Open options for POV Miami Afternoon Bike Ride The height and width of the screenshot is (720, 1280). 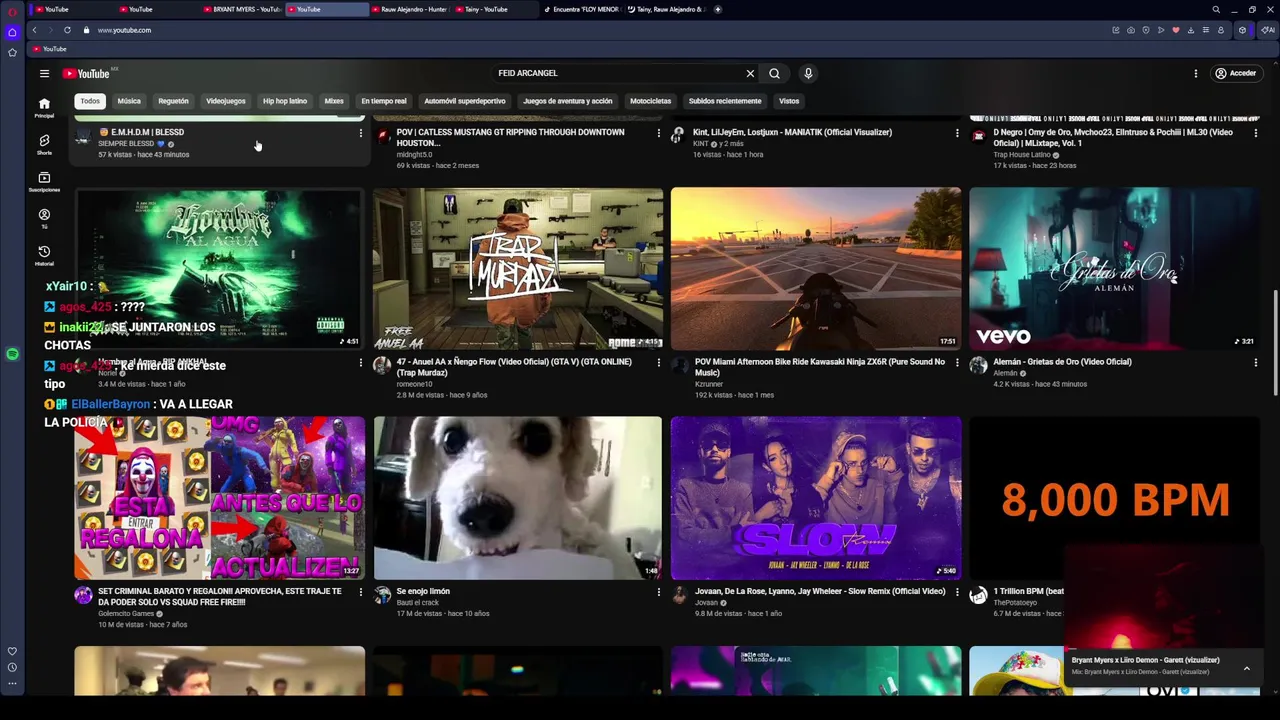click(956, 363)
